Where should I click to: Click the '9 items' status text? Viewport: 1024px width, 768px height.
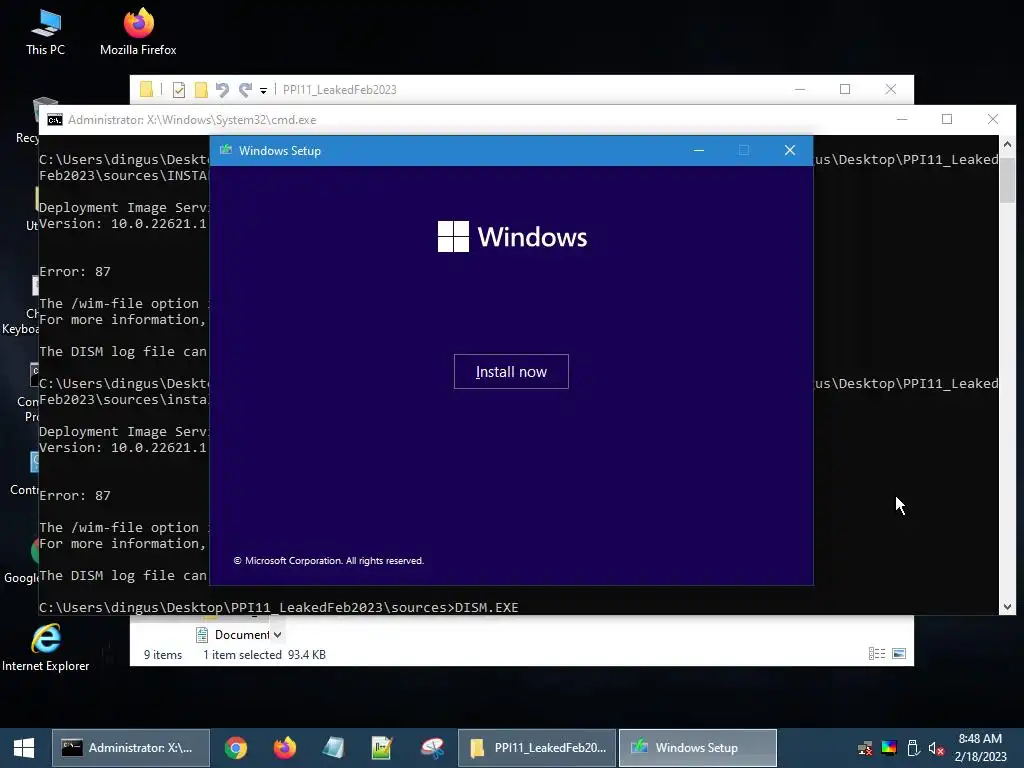tap(163, 654)
